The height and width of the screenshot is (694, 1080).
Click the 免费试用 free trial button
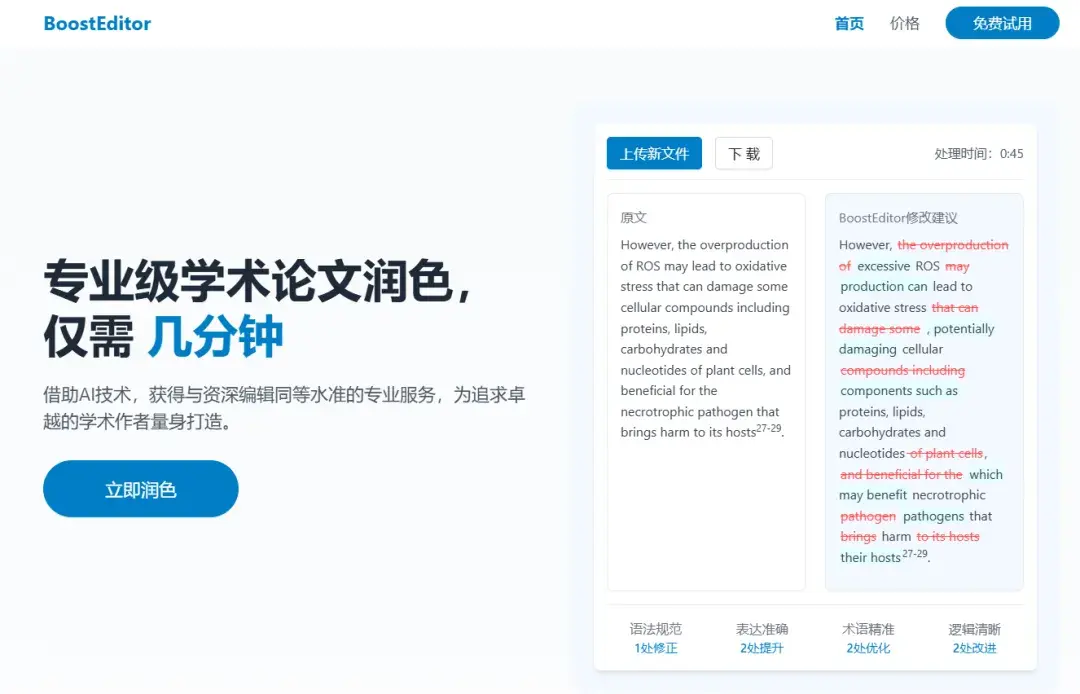pyautogui.click(x=1001, y=22)
